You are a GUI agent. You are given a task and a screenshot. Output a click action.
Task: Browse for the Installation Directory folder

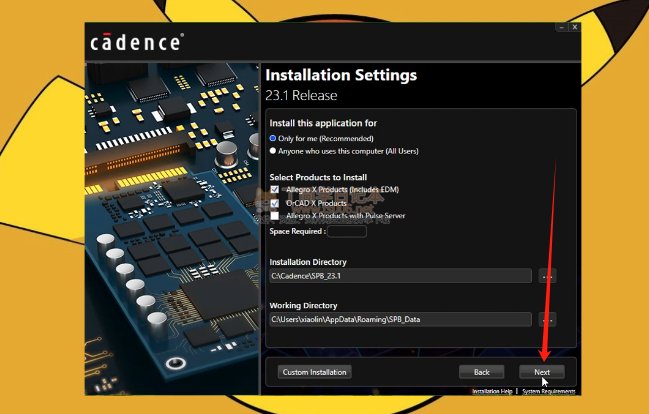547,276
